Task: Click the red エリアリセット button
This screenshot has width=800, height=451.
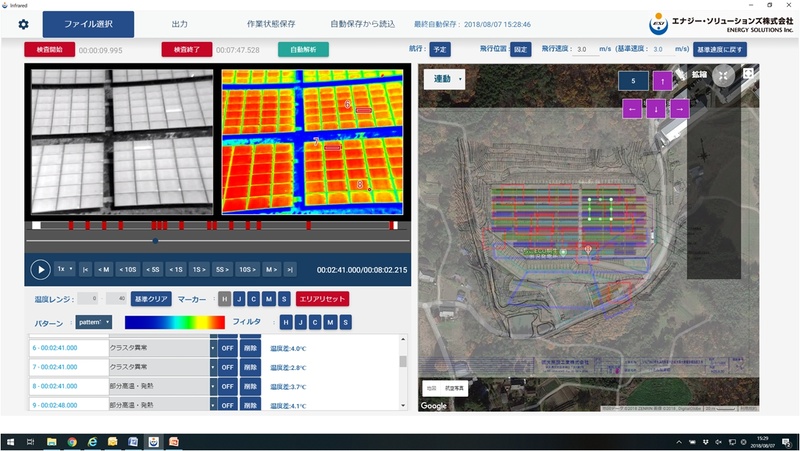Action: 323,299
